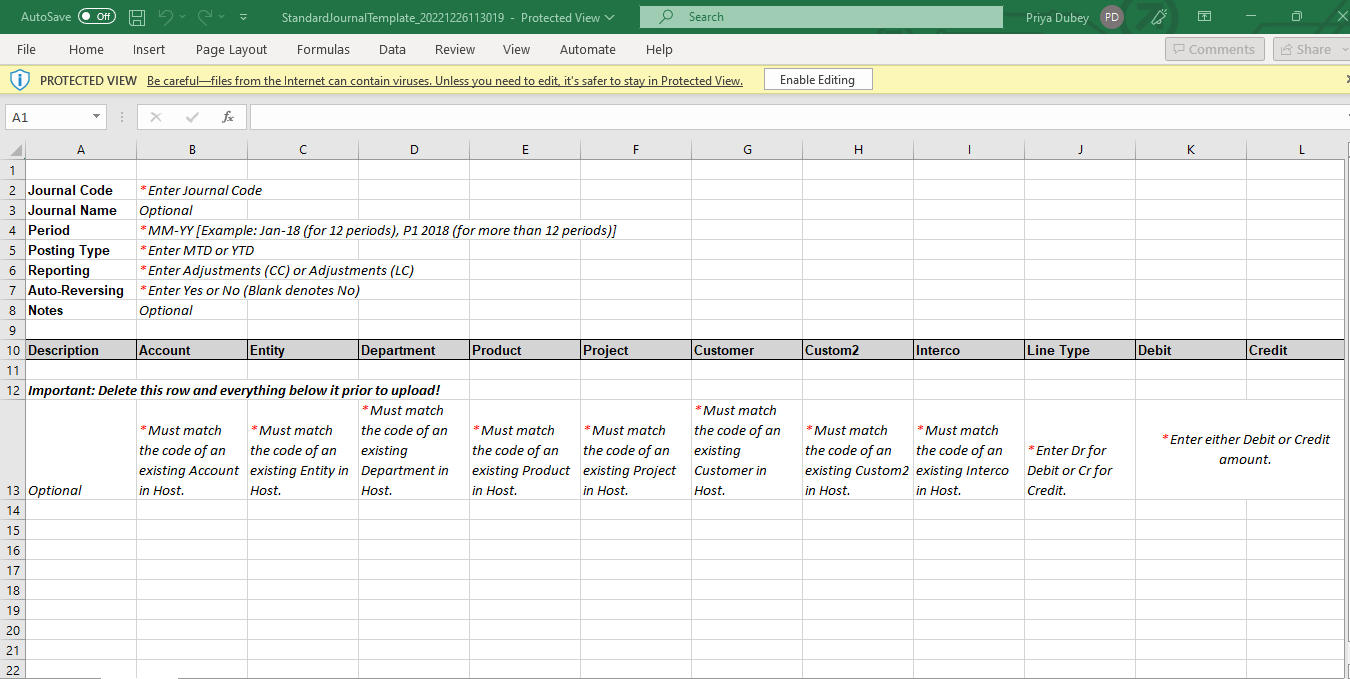
Task: Open the Help tab
Action: point(659,49)
